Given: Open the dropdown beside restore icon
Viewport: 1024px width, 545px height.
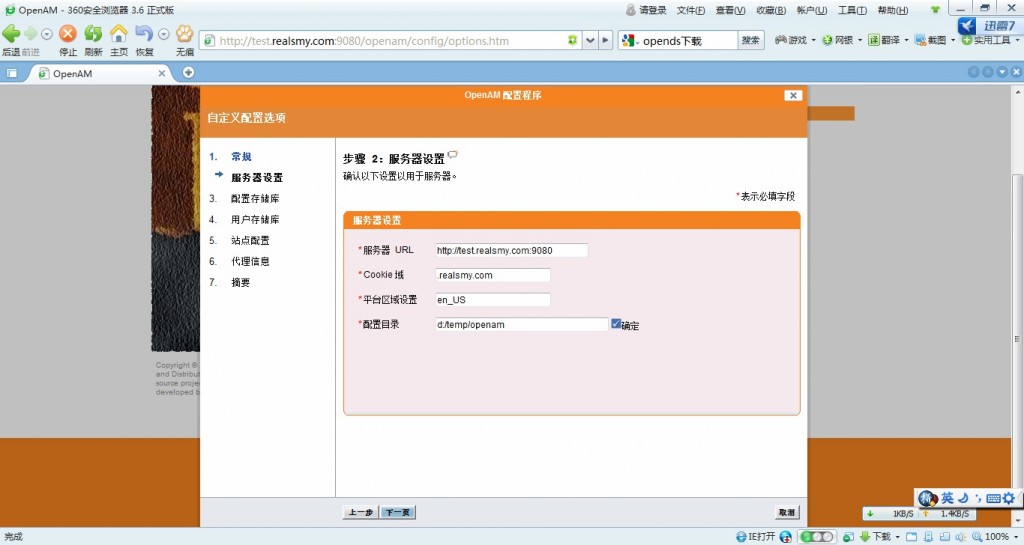Looking at the screenshot, I should tap(164, 34).
